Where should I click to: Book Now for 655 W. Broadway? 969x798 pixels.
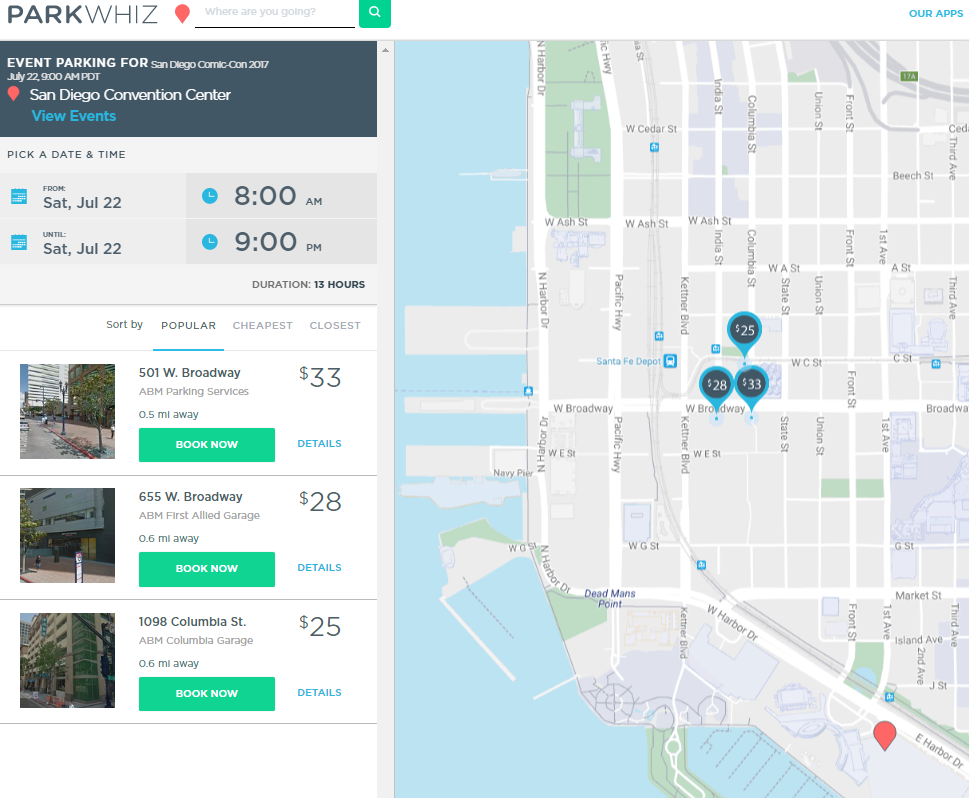207,569
